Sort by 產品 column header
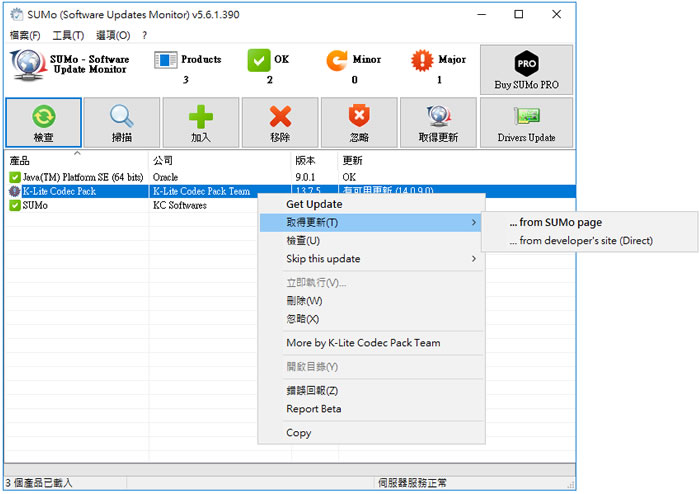The width and height of the screenshot is (700, 494). [20, 160]
